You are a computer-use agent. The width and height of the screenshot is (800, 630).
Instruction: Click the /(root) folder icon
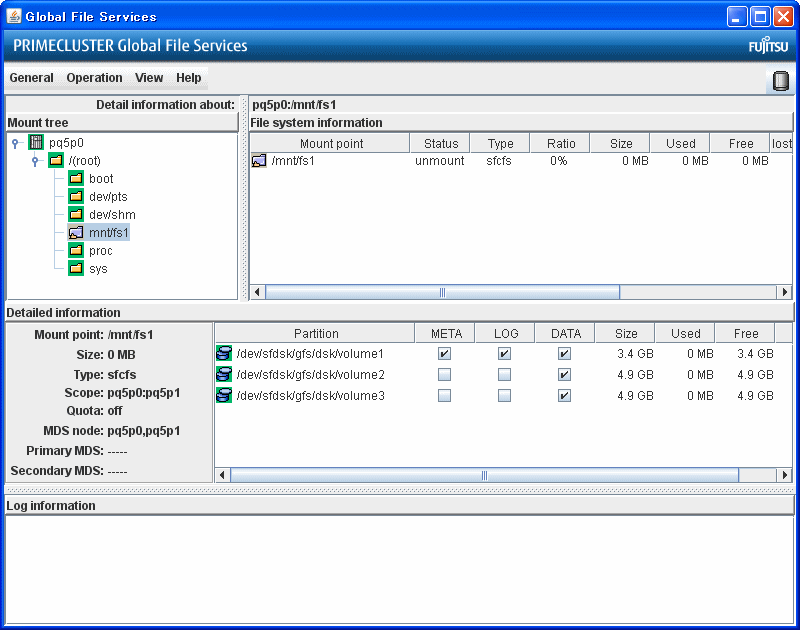click(x=56, y=161)
